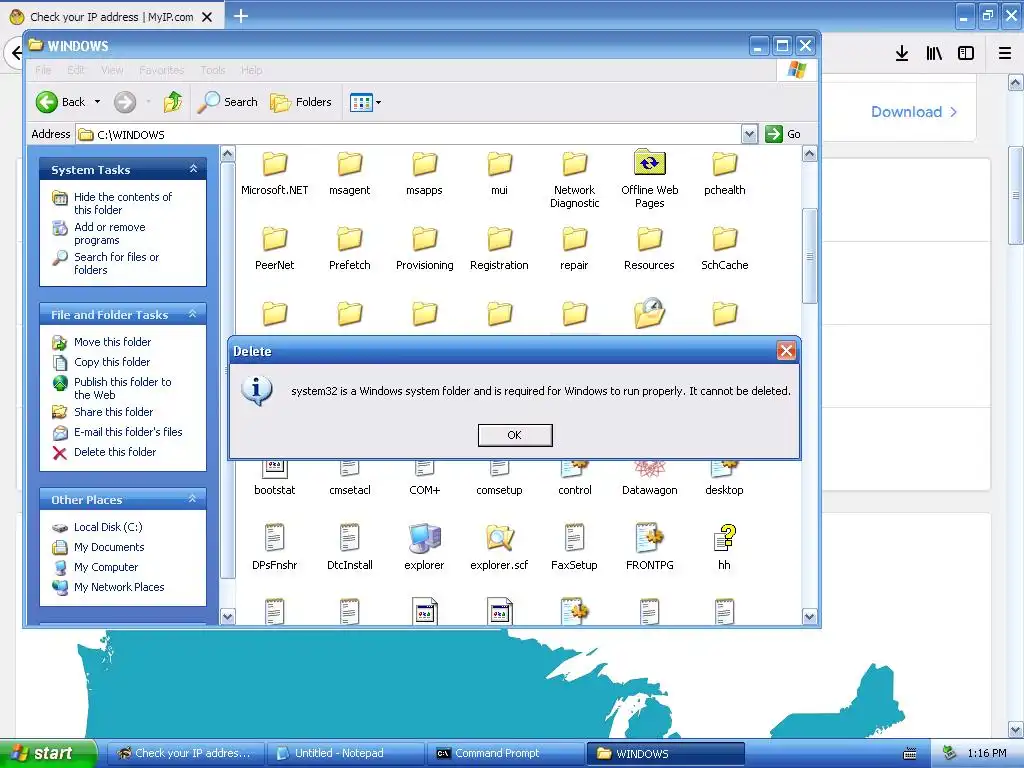Open a new browser tab with plus

tap(241, 16)
